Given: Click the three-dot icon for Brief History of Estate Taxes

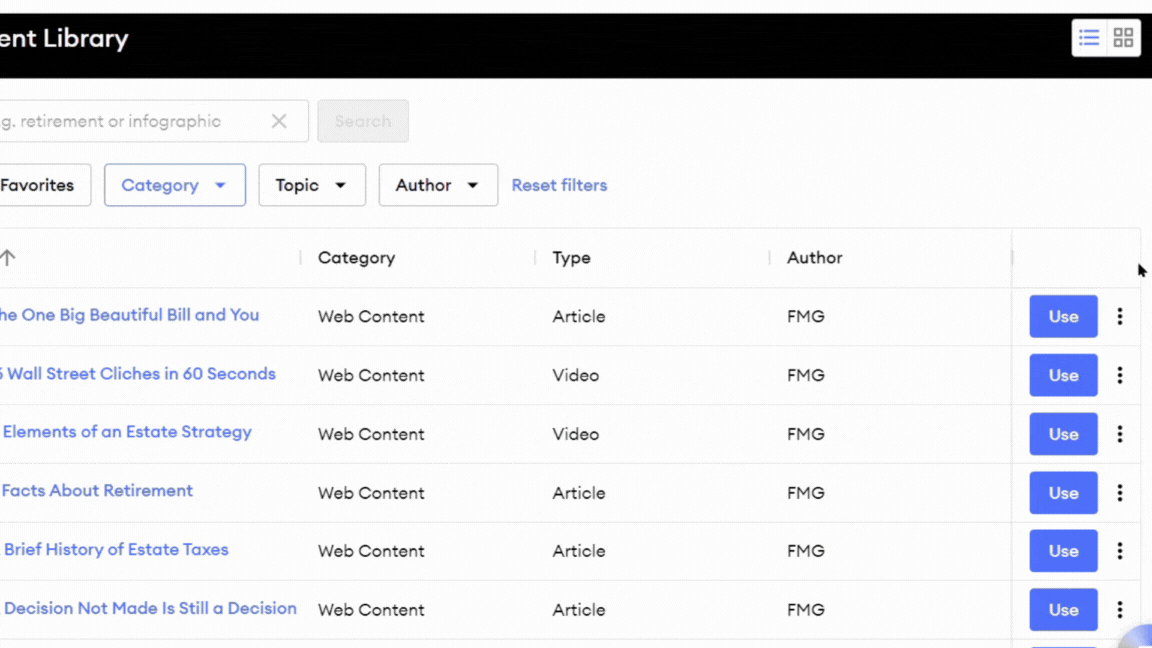Looking at the screenshot, I should (1120, 551).
